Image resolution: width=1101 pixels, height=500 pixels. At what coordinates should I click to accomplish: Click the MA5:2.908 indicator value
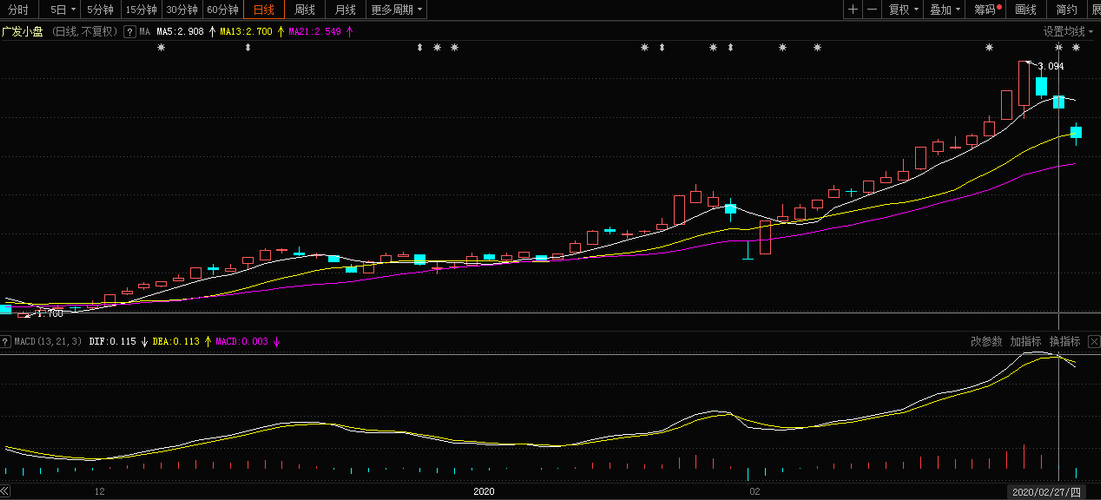pyautogui.click(x=180, y=32)
